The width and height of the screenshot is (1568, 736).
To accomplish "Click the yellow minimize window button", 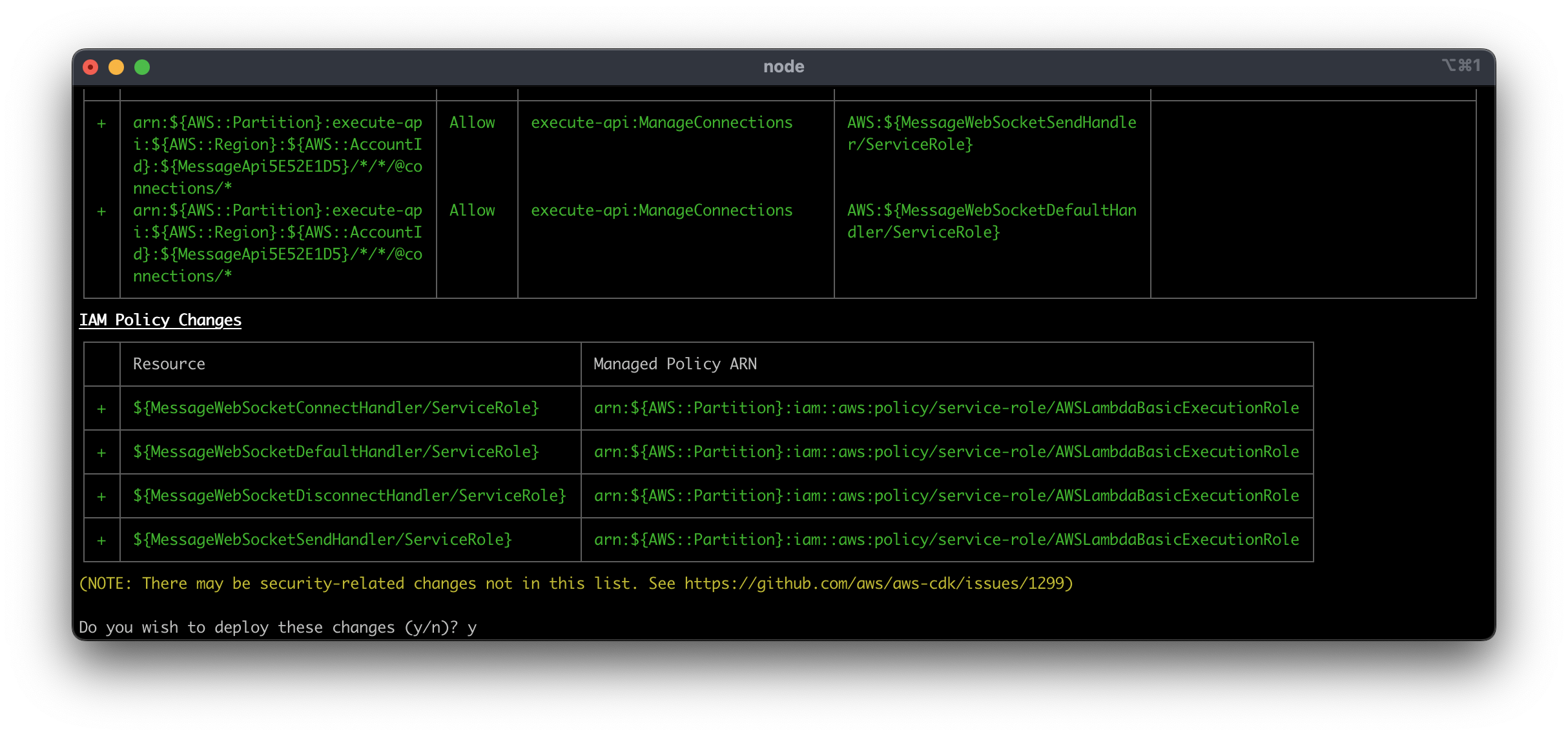I will (116, 67).
